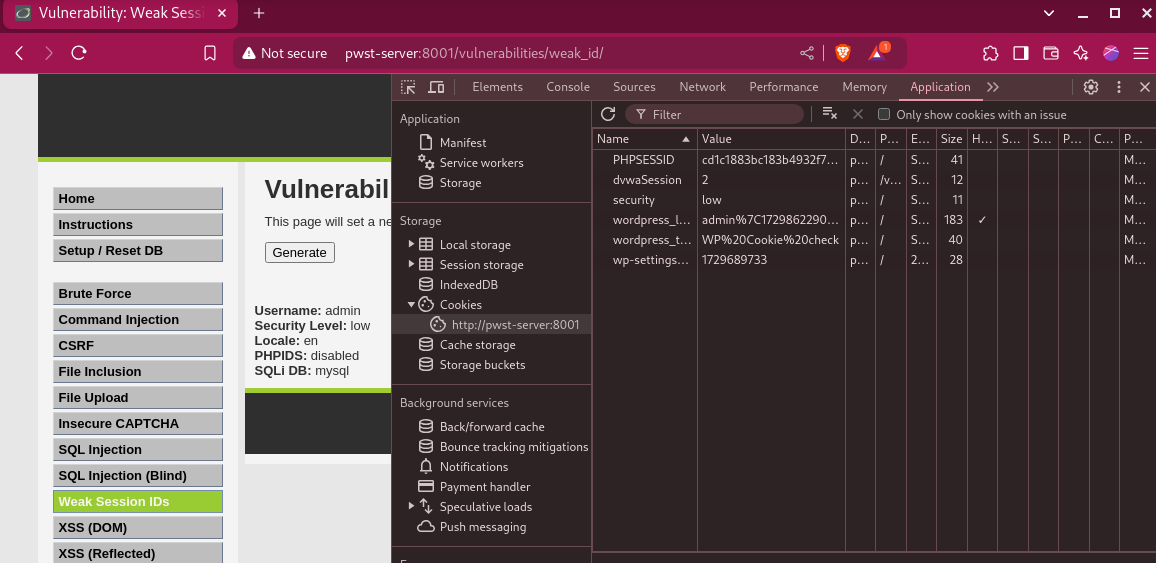The image size is (1156, 563).
Task: Click the Brave wallet icon
Action: click(x=1050, y=53)
